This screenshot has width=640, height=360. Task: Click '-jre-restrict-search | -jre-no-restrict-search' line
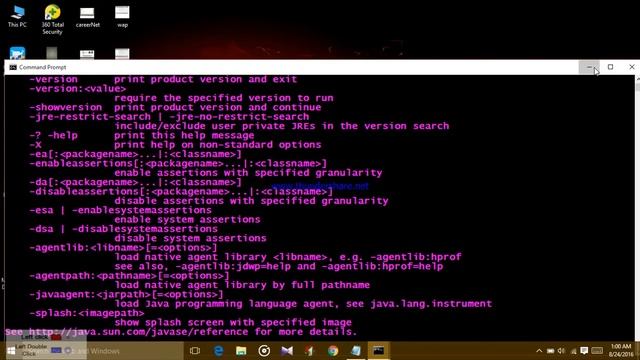coord(169,117)
